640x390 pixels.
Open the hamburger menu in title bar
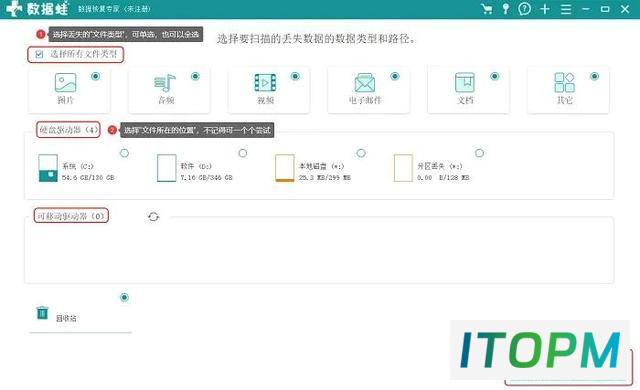(566, 9)
